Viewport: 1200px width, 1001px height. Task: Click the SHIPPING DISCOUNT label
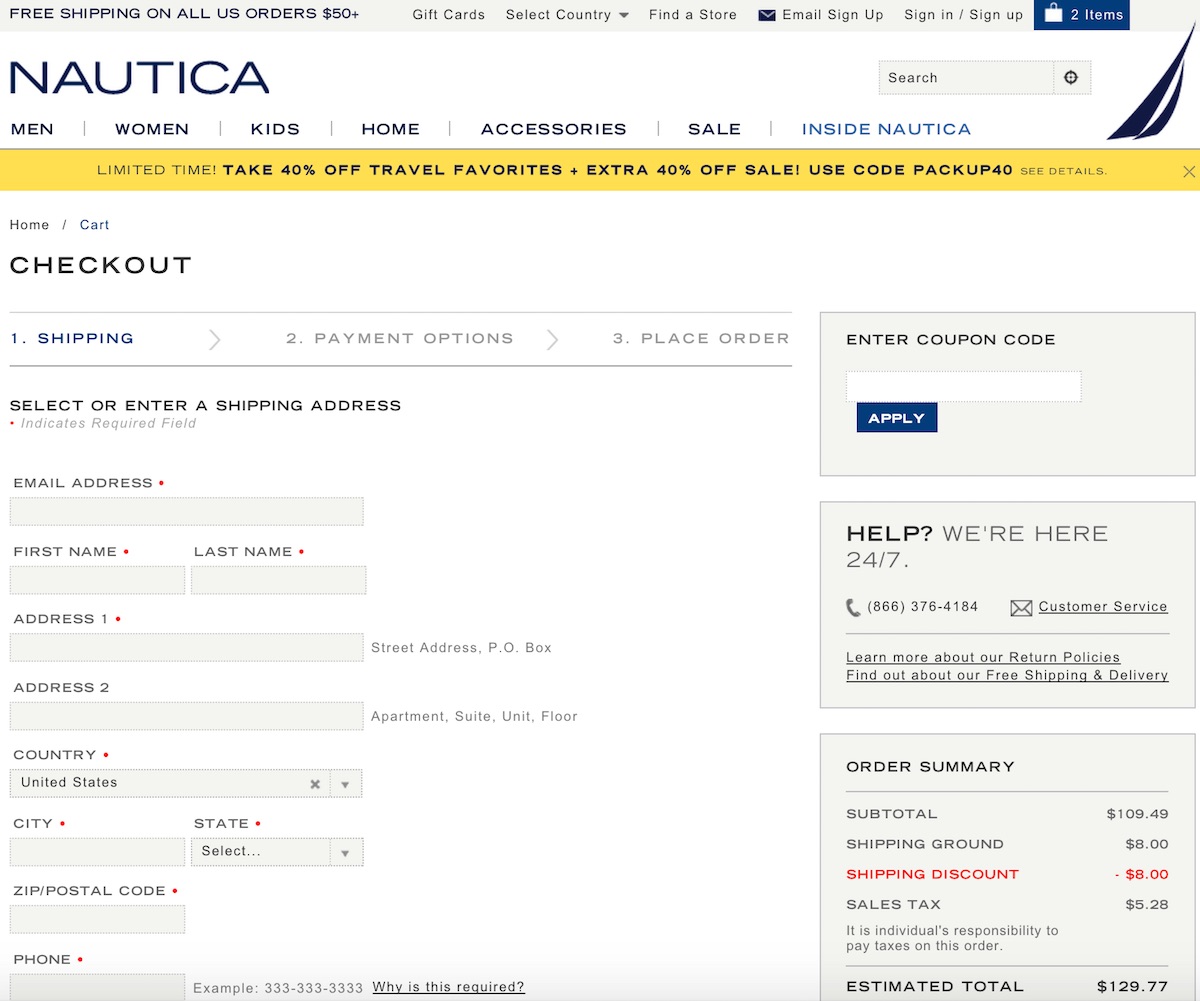[x=932, y=874]
